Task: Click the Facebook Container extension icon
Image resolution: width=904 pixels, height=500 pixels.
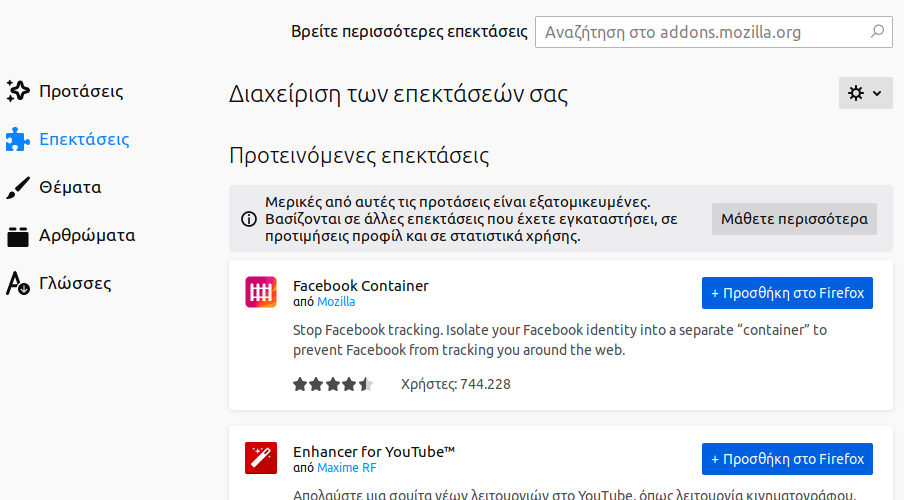Action: pyautogui.click(x=261, y=292)
